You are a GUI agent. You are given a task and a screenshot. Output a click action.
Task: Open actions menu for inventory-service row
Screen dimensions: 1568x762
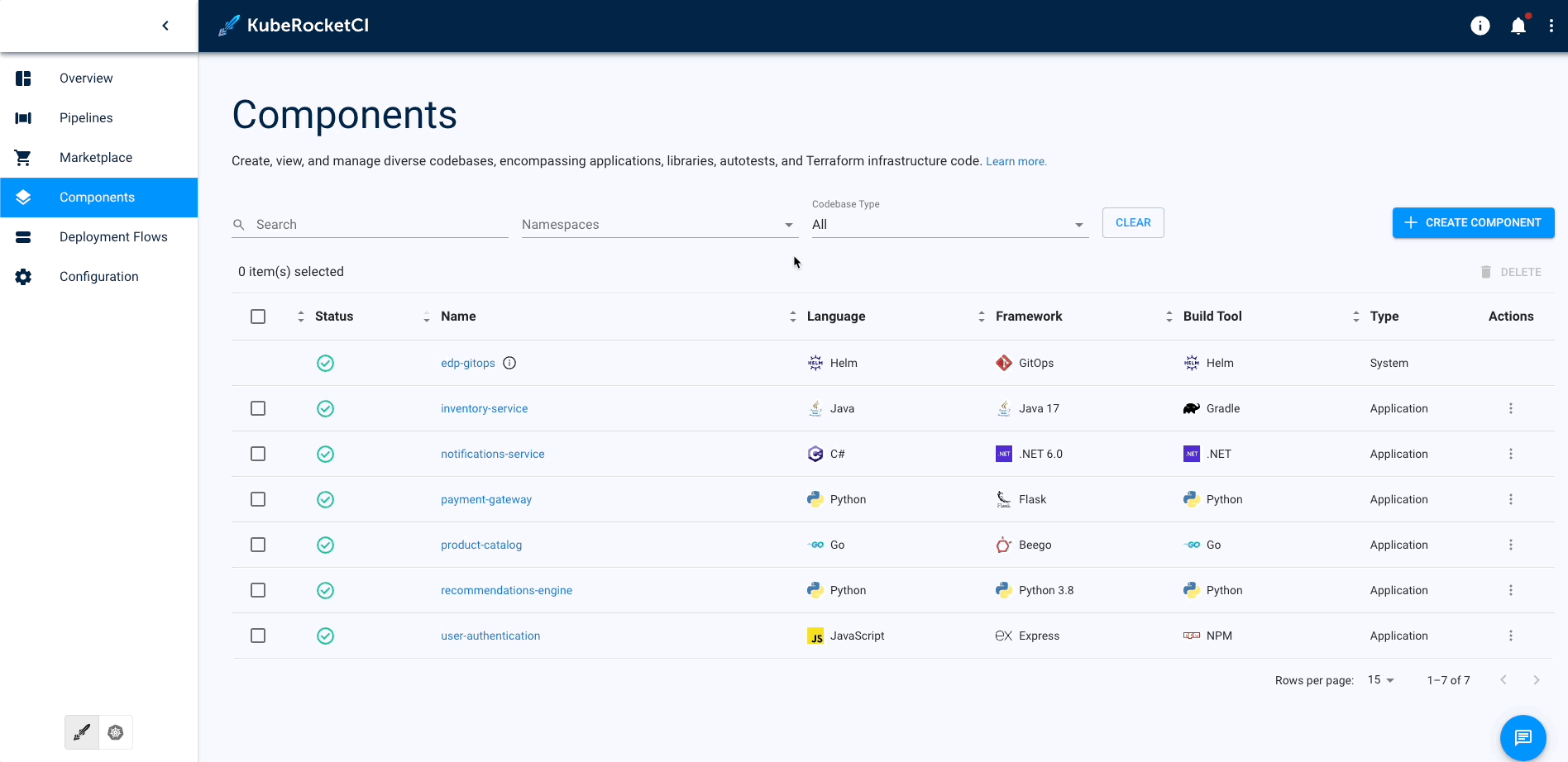pos(1510,408)
